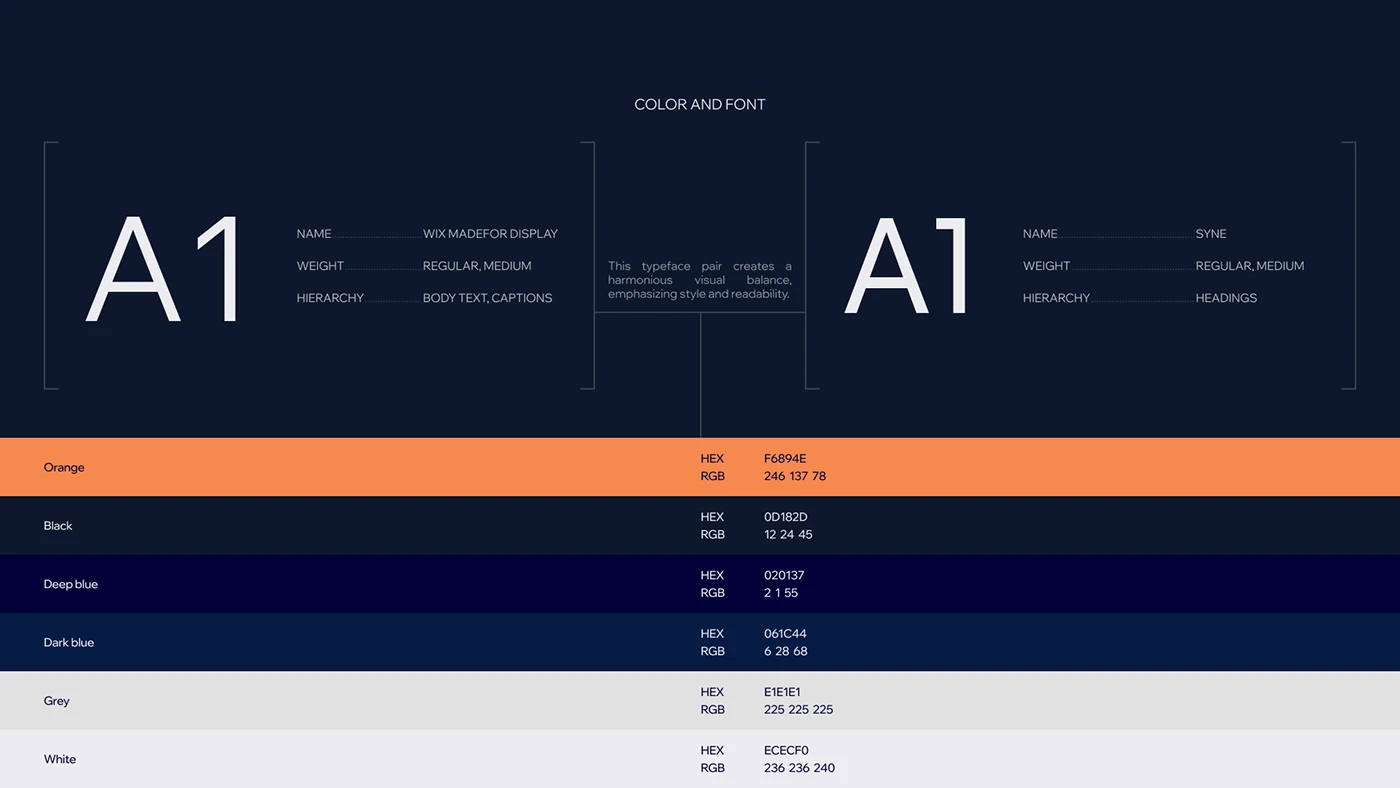Viewport: 1400px width, 788px height.
Task: Click the SYNE font name
Action: [x=1210, y=234]
